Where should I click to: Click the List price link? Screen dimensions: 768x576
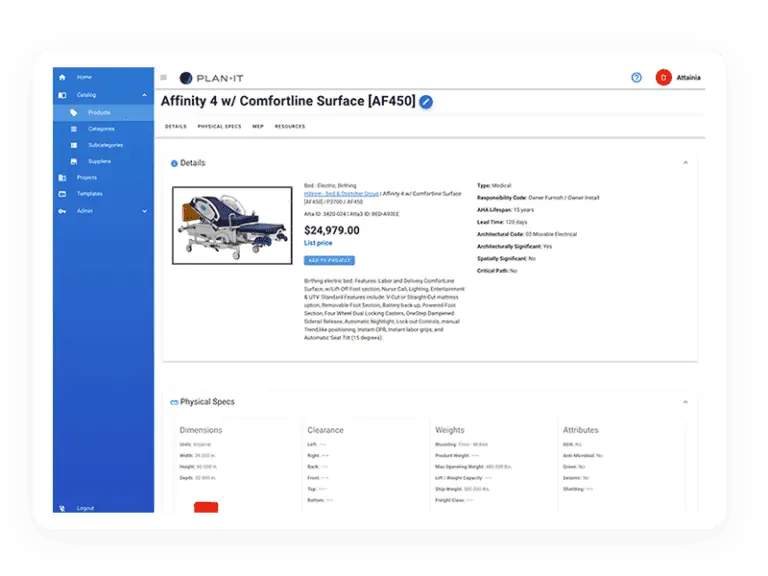click(x=318, y=243)
